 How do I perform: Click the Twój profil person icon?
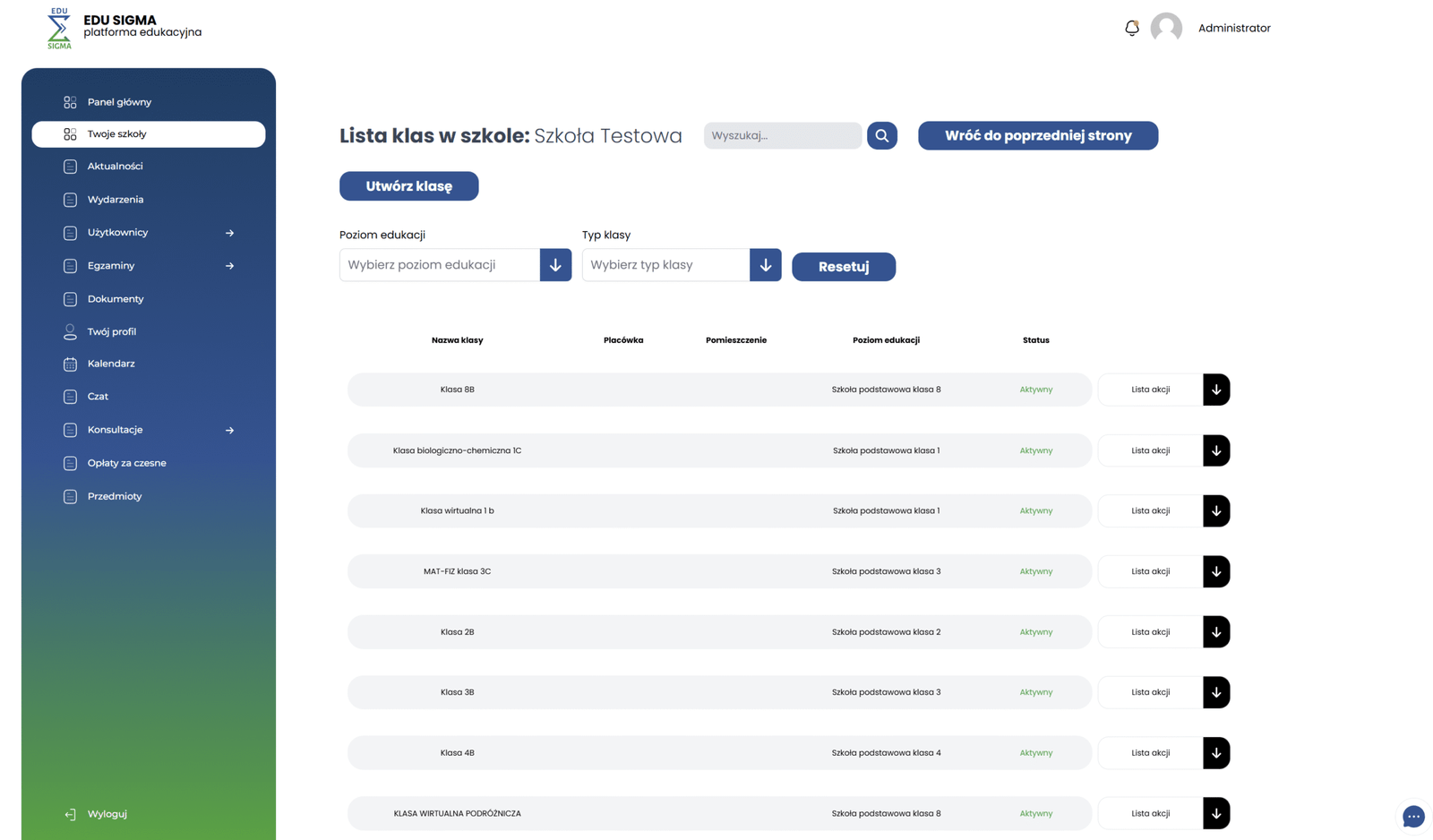tap(70, 331)
